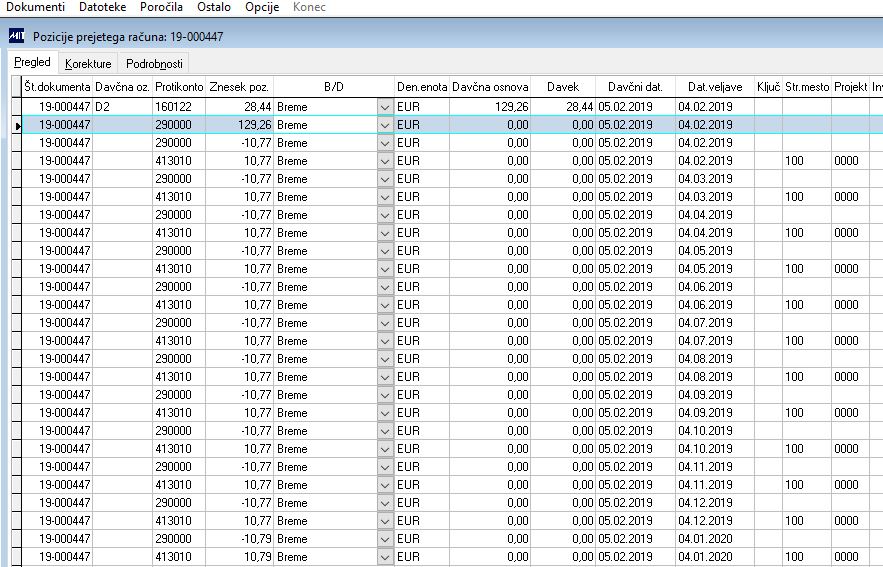The width and height of the screenshot is (883, 567).
Task: Sort by the Znesek poz. column header
Action: tap(239, 87)
